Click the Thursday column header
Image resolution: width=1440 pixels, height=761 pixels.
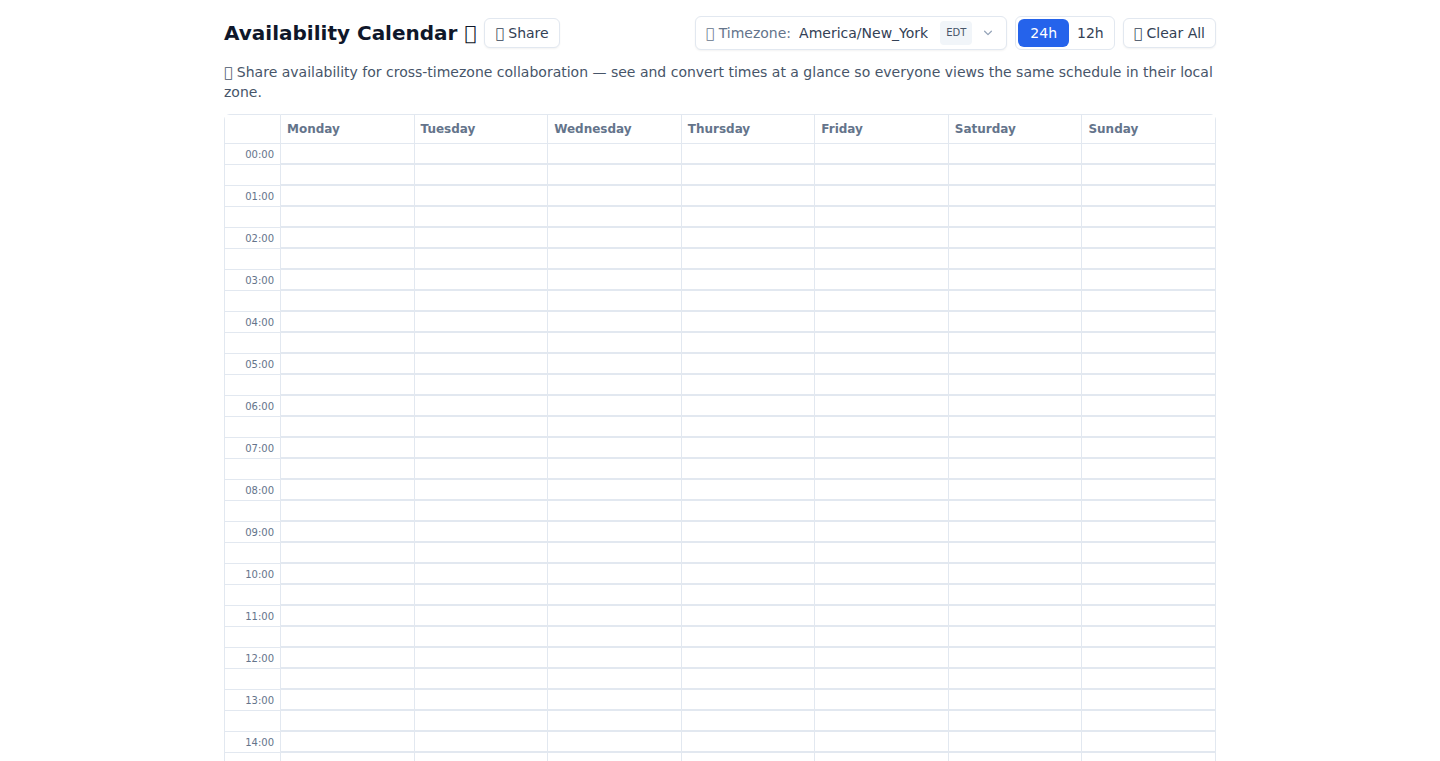tap(748, 129)
